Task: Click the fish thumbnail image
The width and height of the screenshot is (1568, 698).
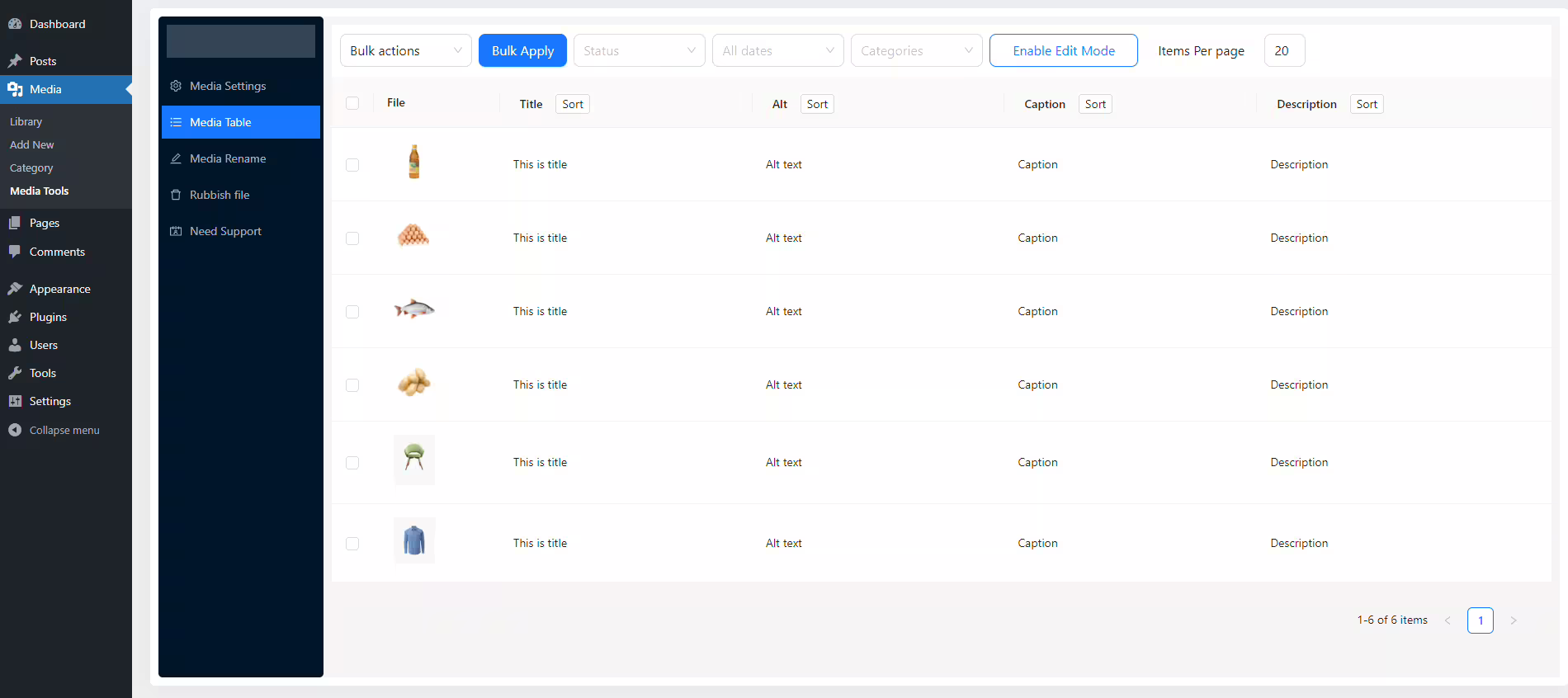Action: click(414, 309)
